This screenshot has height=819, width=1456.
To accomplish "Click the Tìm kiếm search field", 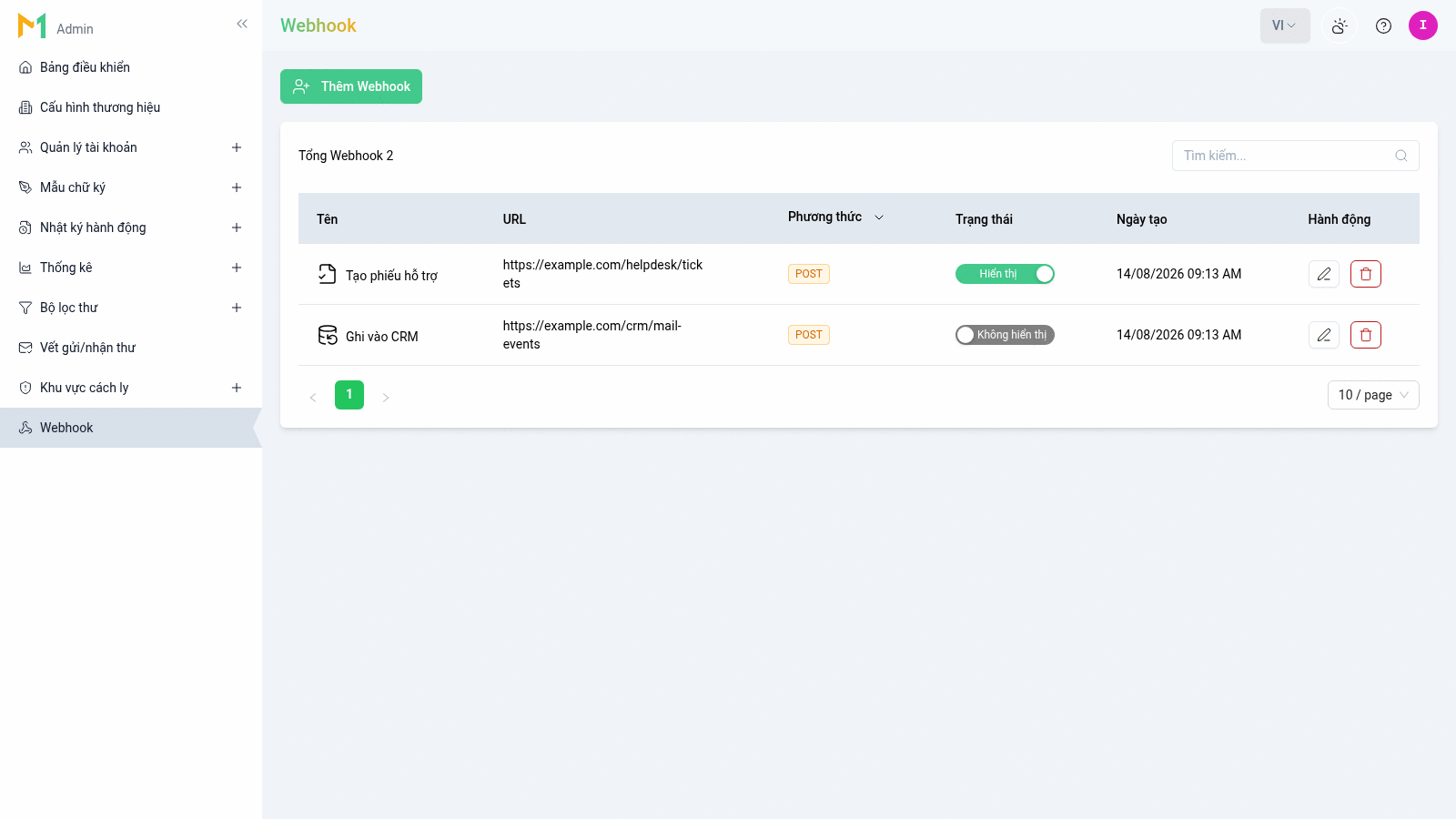I will 1296,156.
